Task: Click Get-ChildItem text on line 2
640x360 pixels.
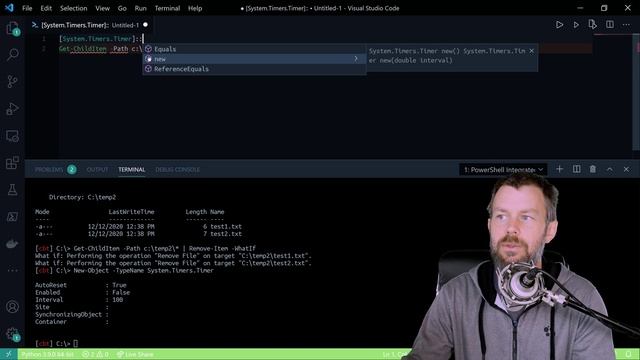Action: (x=82, y=49)
